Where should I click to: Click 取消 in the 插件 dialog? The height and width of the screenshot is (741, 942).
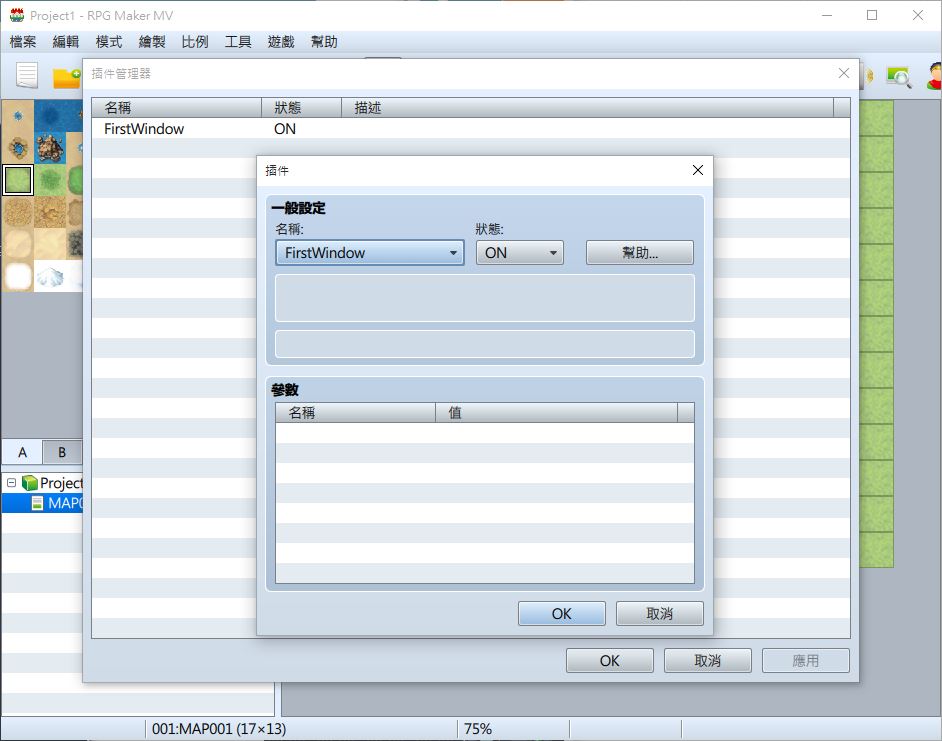pyautogui.click(x=660, y=614)
